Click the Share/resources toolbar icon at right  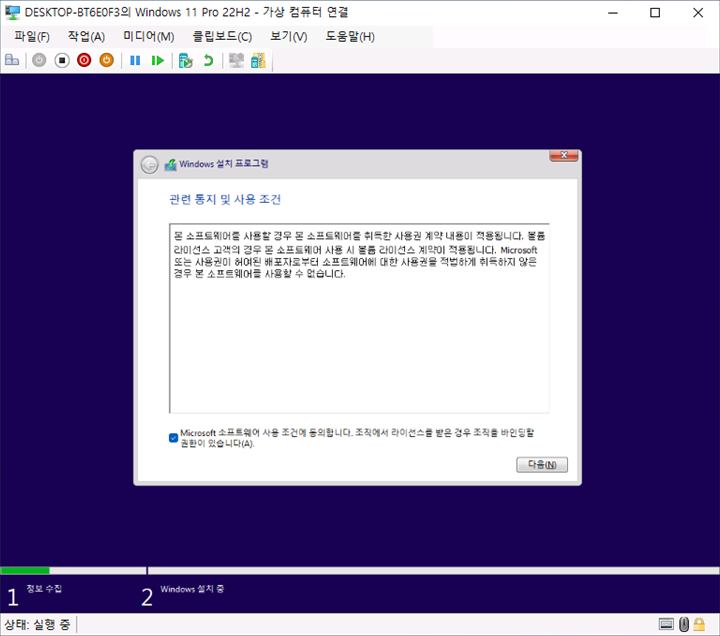click(259, 60)
